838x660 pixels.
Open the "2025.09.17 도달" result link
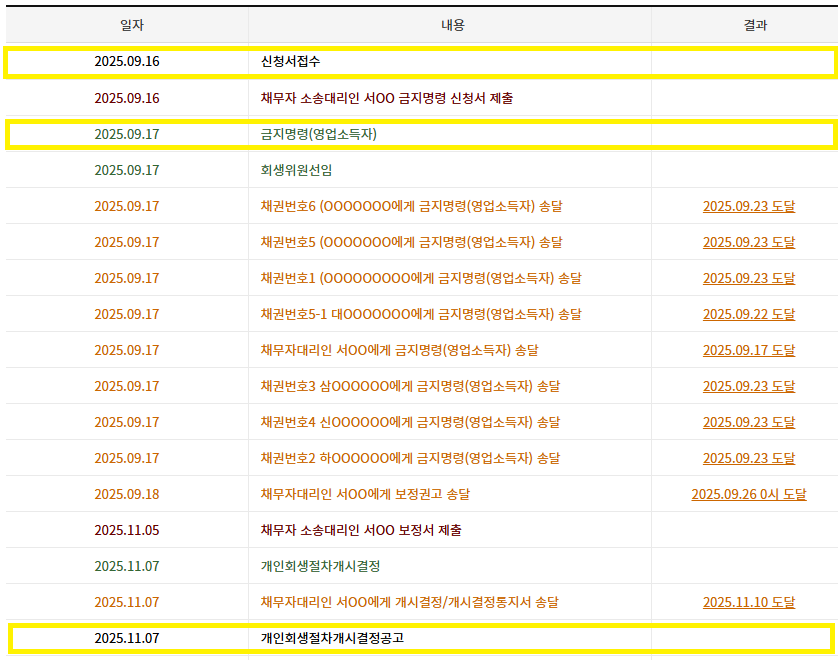[748, 350]
